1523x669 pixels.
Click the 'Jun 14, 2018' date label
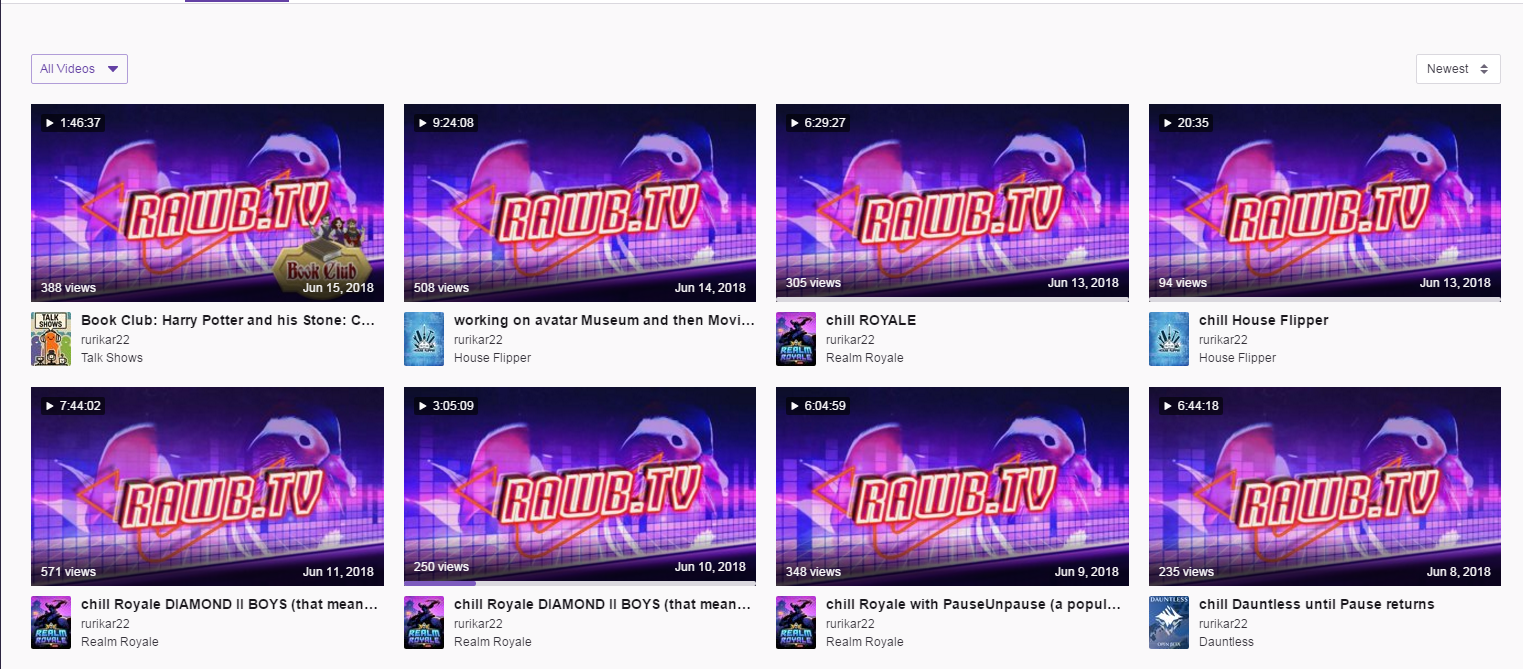point(711,288)
